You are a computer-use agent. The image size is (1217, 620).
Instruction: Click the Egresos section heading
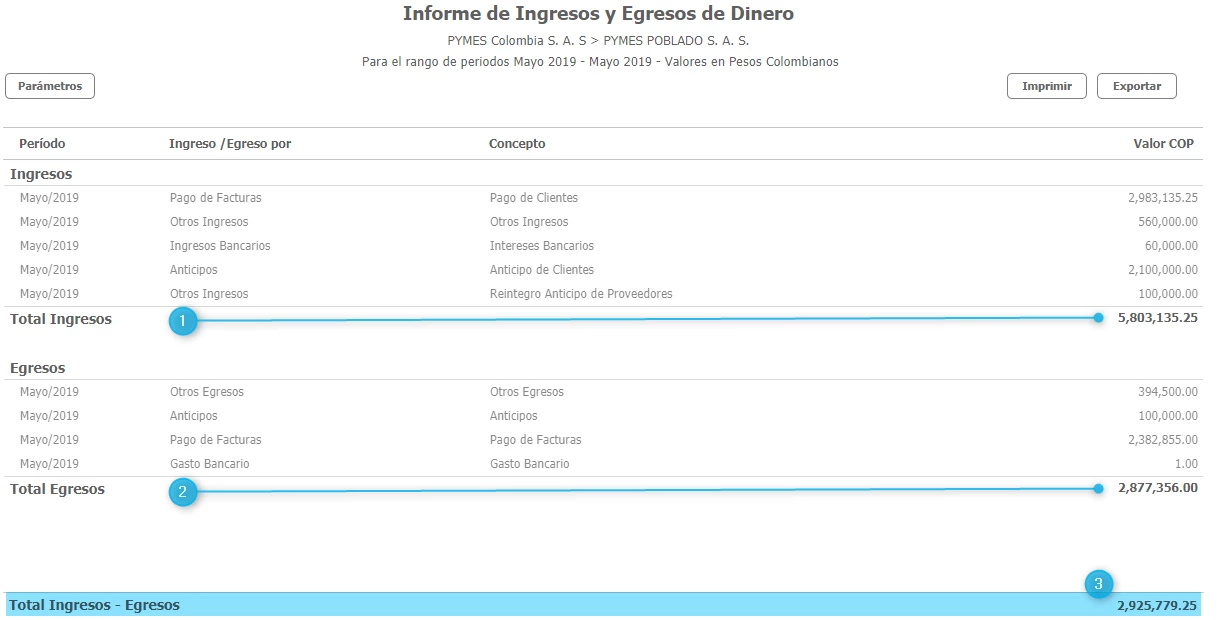coord(37,368)
